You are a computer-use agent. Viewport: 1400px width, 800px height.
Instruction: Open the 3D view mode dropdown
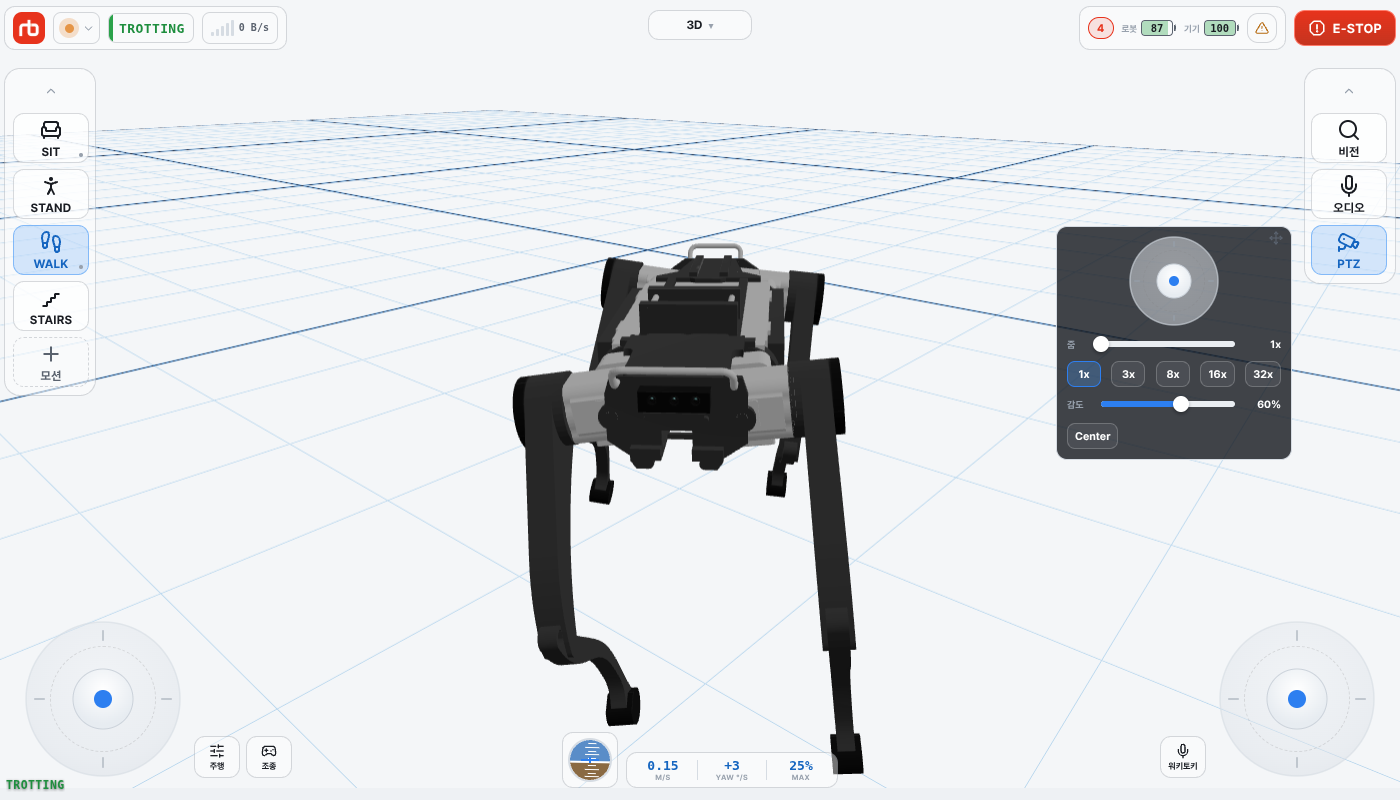click(700, 25)
